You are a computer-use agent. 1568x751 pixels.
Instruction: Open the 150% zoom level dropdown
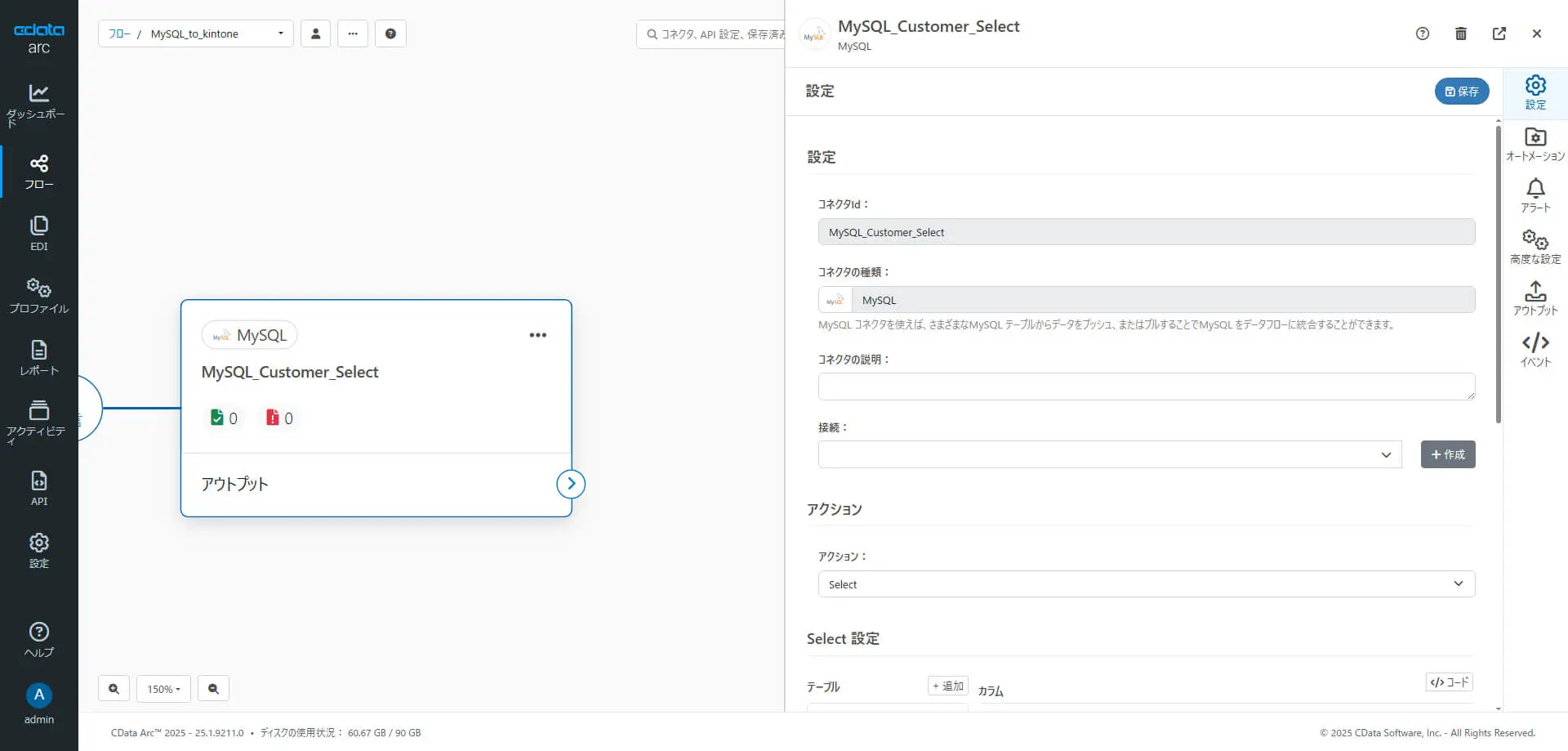coord(163,689)
